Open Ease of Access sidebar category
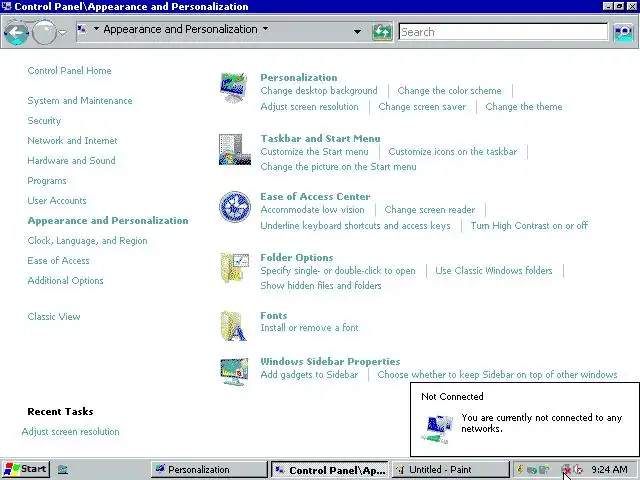The width and height of the screenshot is (640, 480). 58,261
